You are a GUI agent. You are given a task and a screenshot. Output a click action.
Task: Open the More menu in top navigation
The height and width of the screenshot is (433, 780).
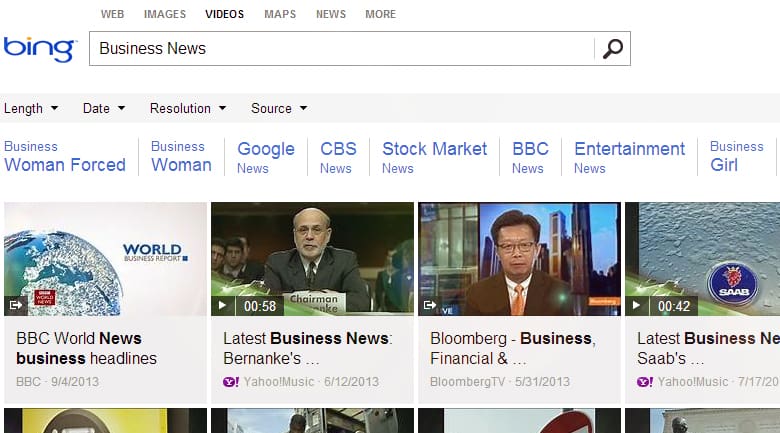tap(380, 14)
